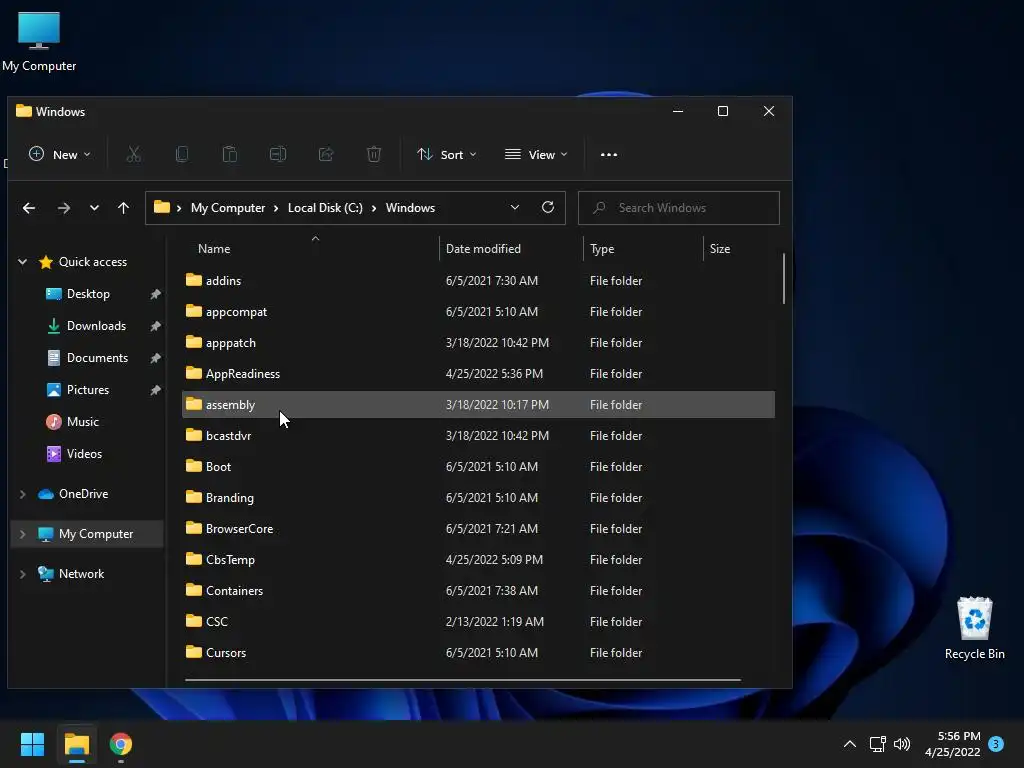Screen dimensions: 1024x768
Task: Select the Containers folder row
Action: pos(478,590)
